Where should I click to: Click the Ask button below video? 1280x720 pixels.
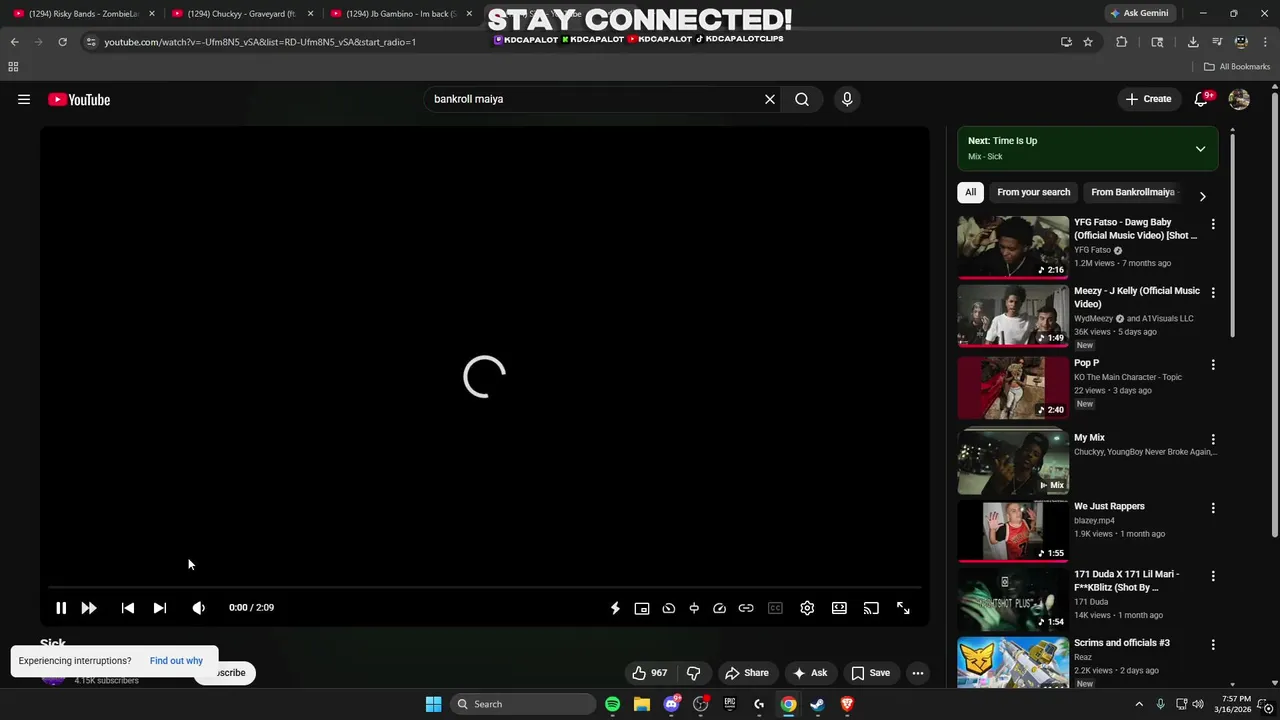click(x=810, y=673)
